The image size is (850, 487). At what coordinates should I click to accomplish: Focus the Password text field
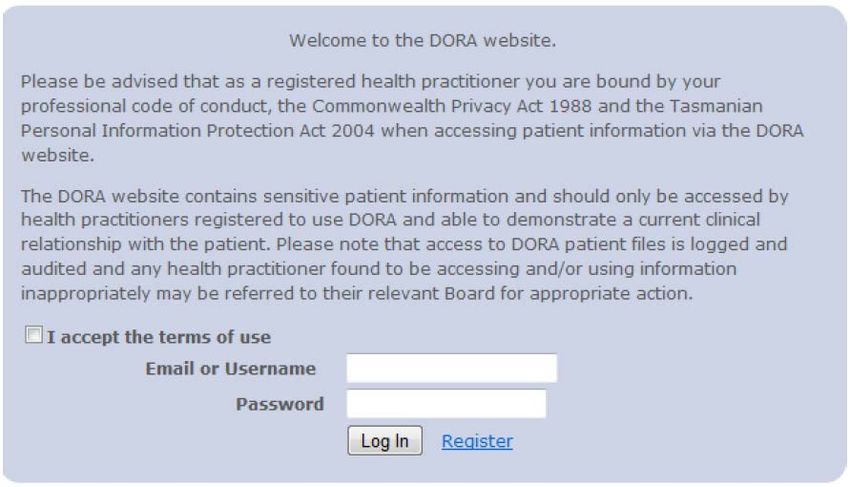pos(446,404)
